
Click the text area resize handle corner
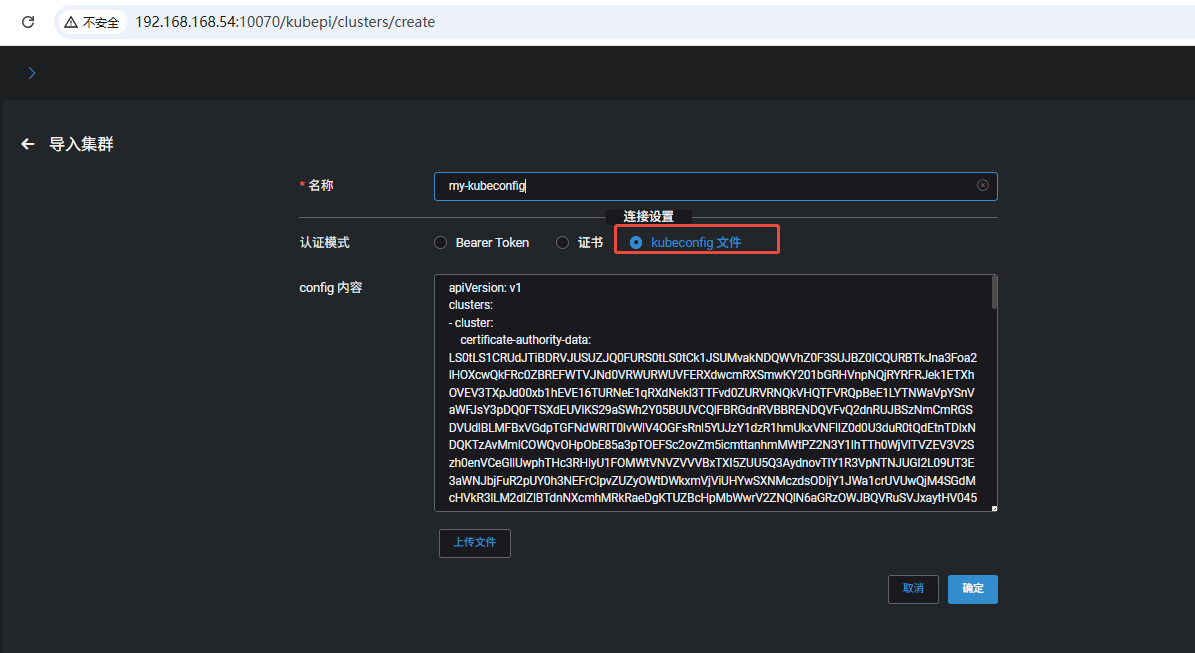(993, 508)
